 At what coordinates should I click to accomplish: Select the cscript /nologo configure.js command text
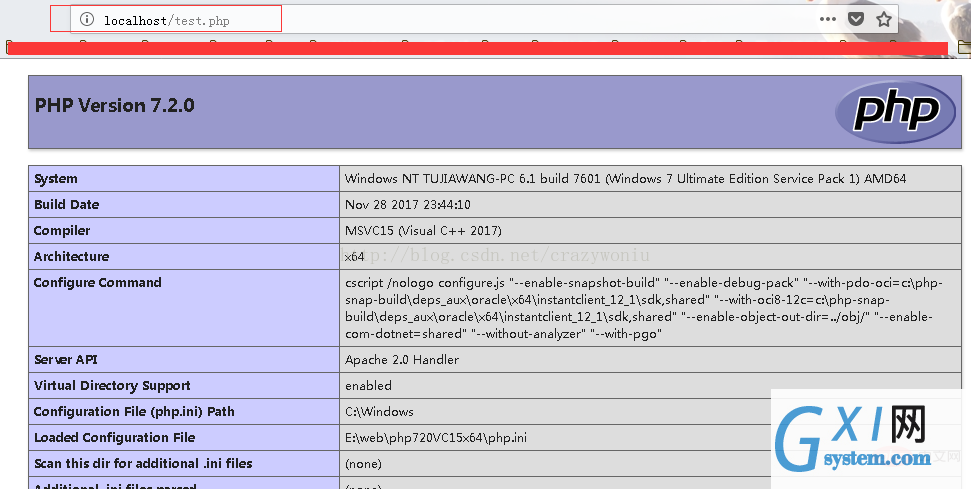(644, 308)
